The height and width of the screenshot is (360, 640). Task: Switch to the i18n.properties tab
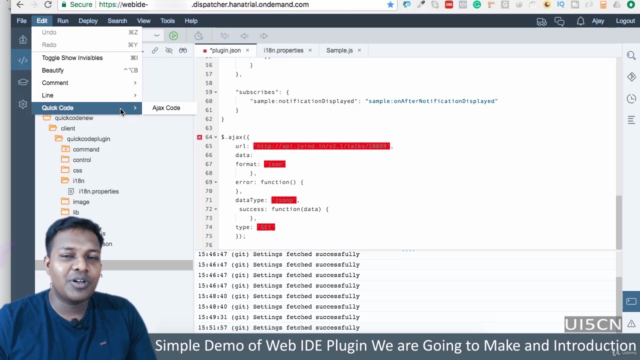[x=283, y=51]
